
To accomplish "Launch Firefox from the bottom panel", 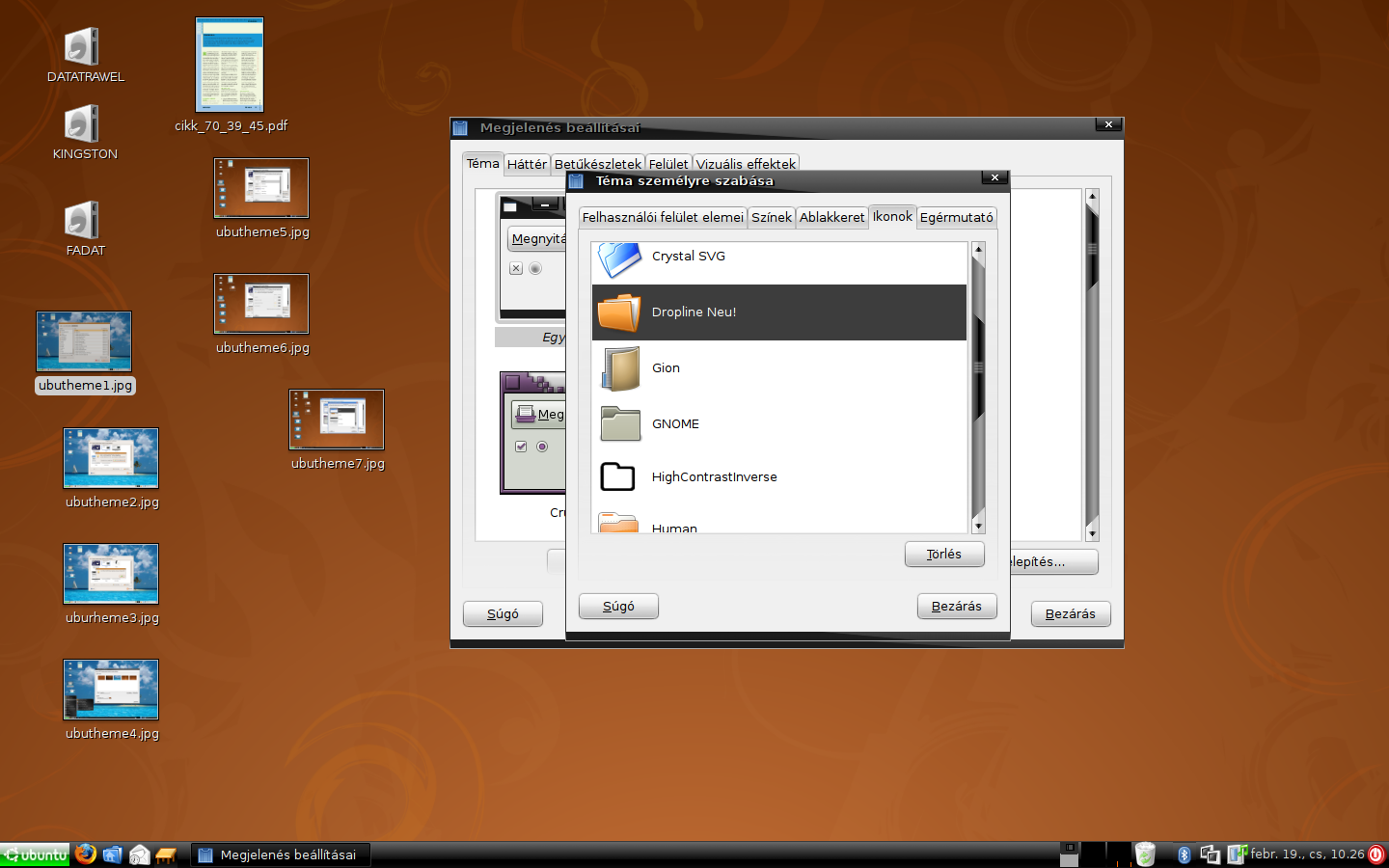I will point(86,854).
